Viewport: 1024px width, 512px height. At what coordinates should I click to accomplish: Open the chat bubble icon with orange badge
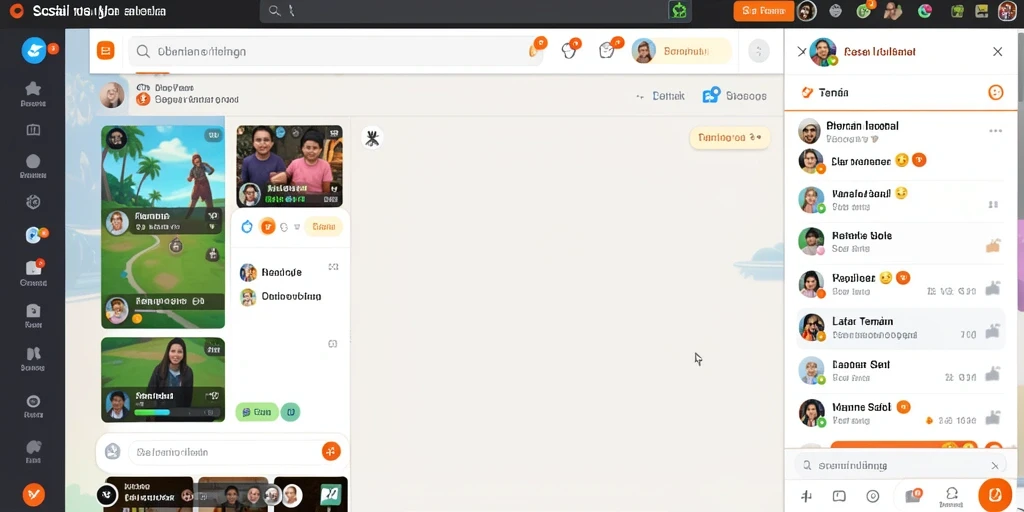click(569, 50)
